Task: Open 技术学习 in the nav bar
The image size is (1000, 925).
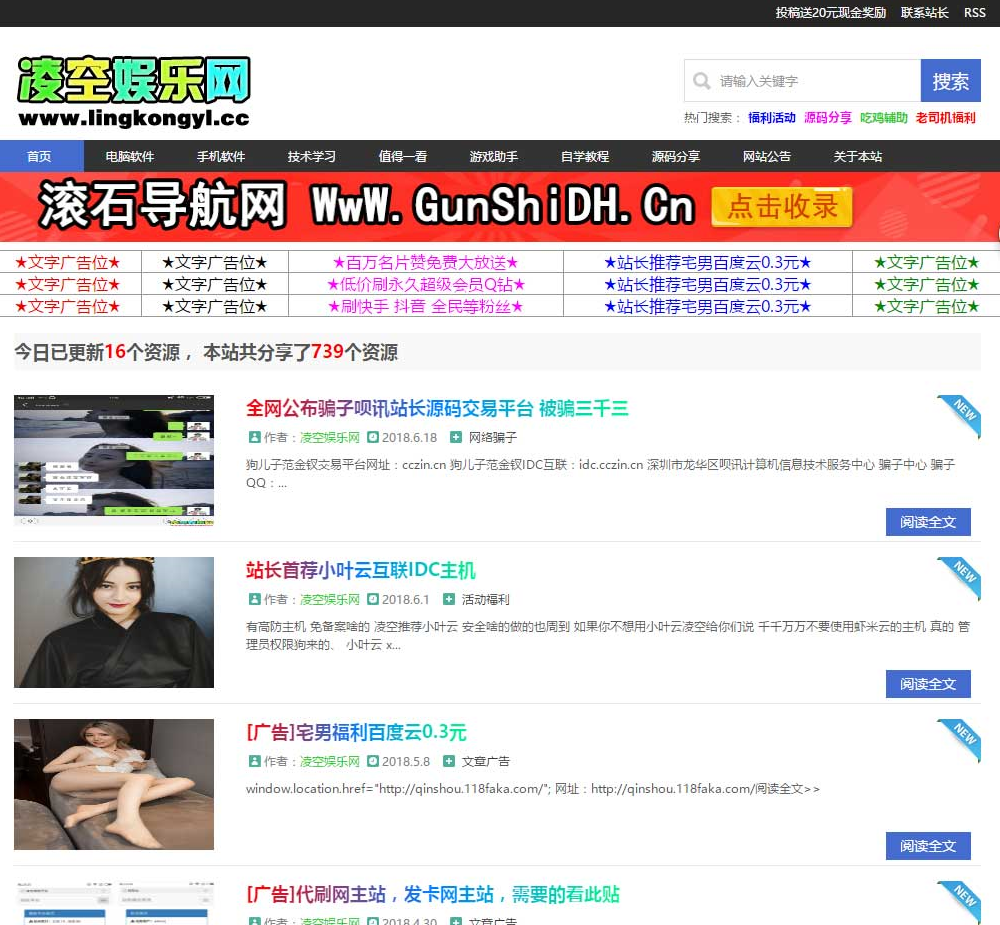Action: (311, 156)
